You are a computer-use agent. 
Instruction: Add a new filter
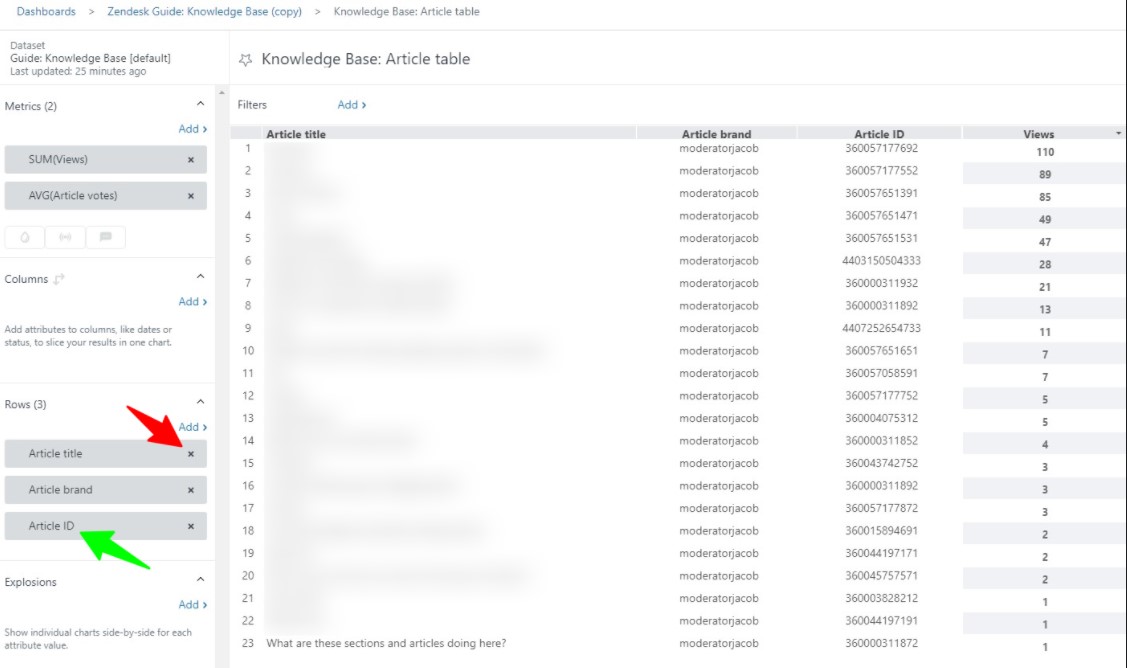click(x=351, y=105)
